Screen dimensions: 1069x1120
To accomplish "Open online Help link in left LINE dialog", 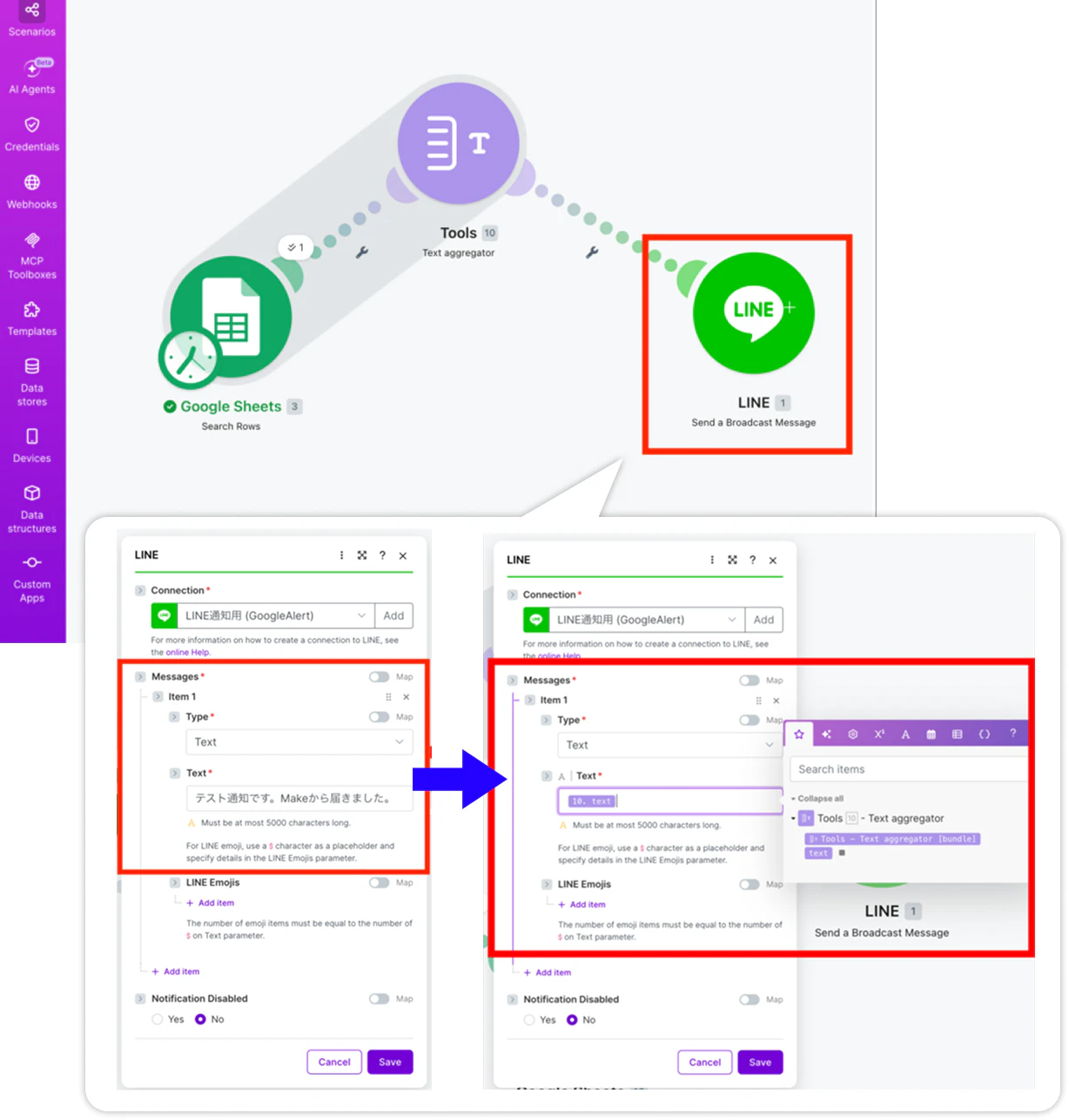I will click(188, 653).
